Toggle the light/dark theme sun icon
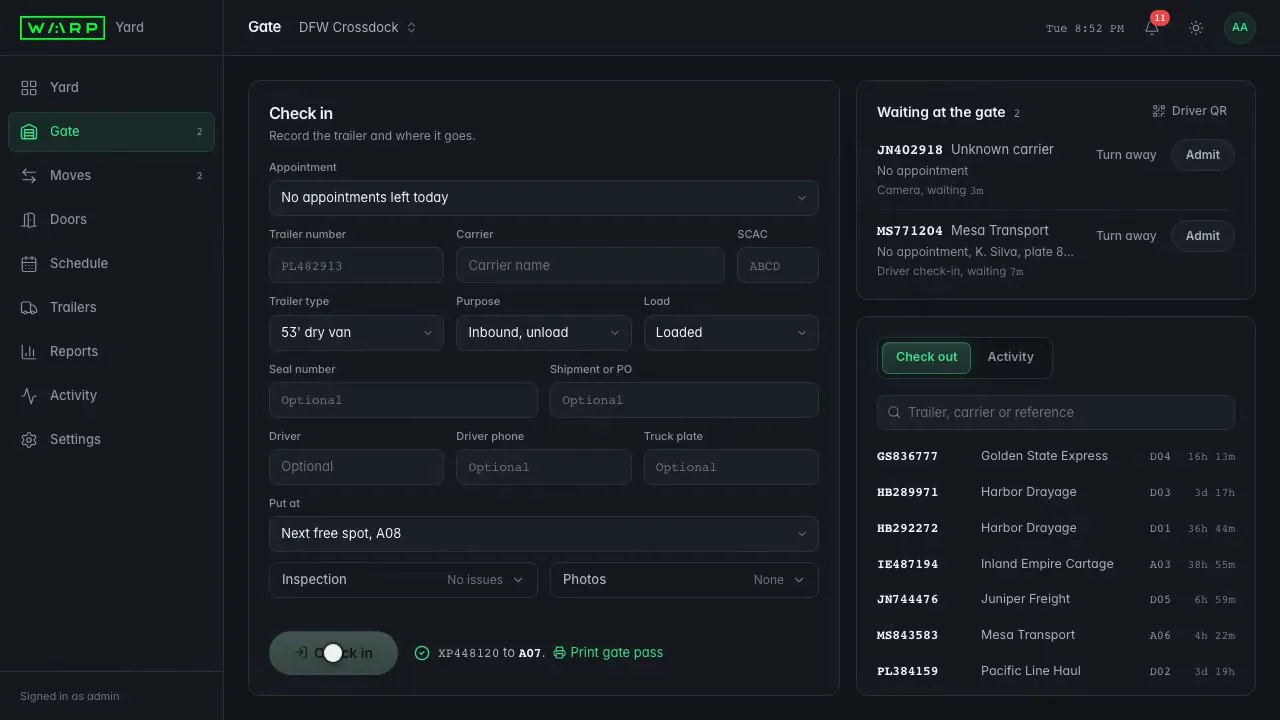The width and height of the screenshot is (1280, 720). (x=1196, y=28)
